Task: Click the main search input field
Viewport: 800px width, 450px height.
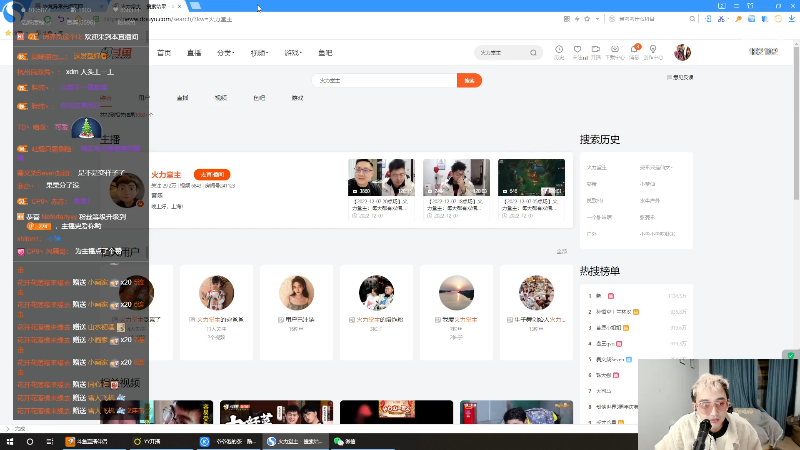Action: (385, 81)
